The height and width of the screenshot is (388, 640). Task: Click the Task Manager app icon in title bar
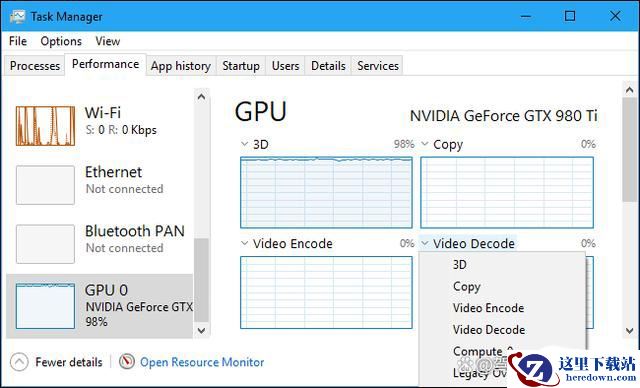click(x=18, y=16)
